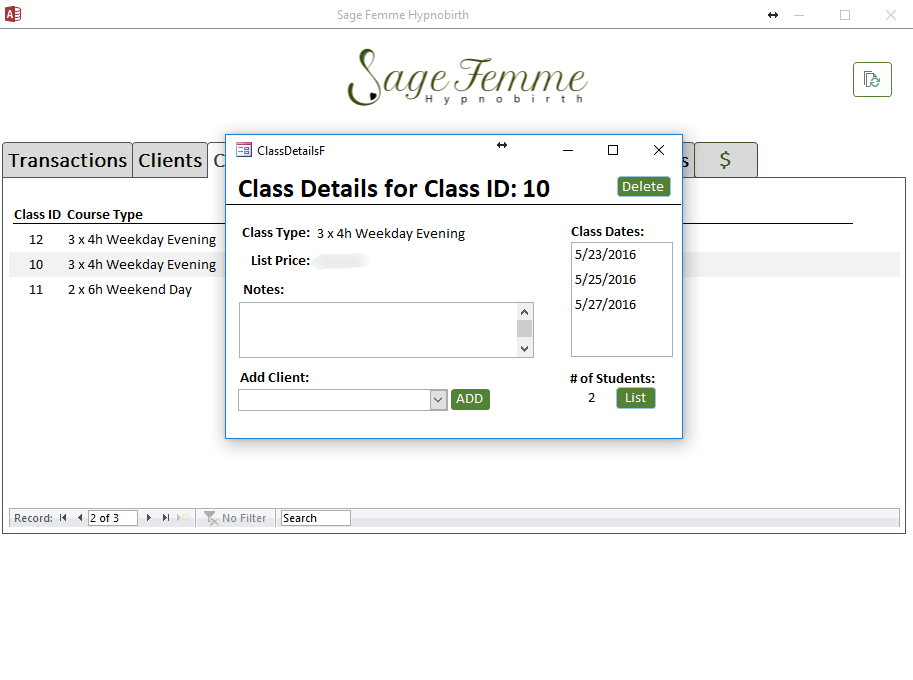Click the record Search box
The image size is (913, 680).
(x=316, y=518)
